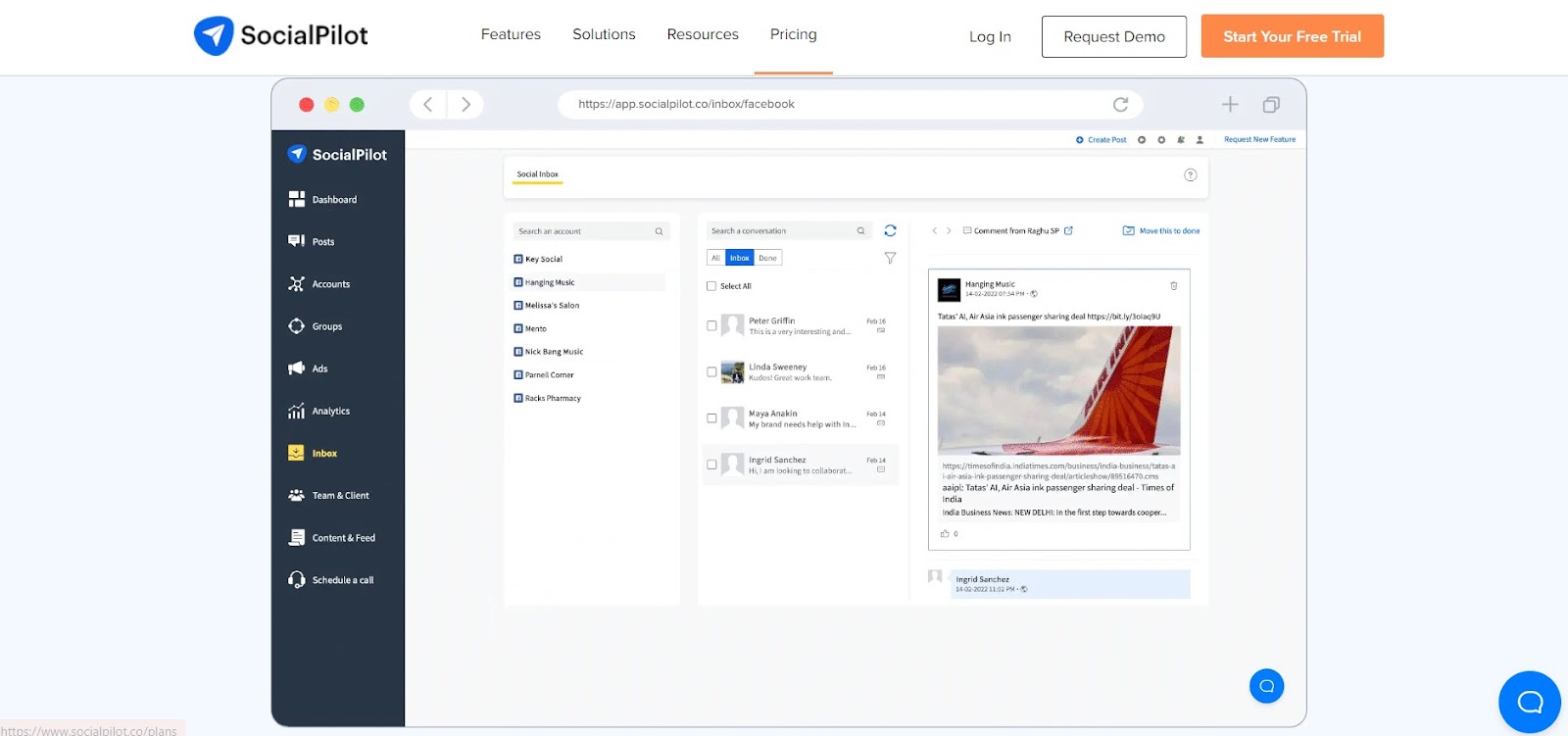The width and height of the screenshot is (1568, 736).
Task: Open the Pricing menu item
Action: [x=793, y=35]
